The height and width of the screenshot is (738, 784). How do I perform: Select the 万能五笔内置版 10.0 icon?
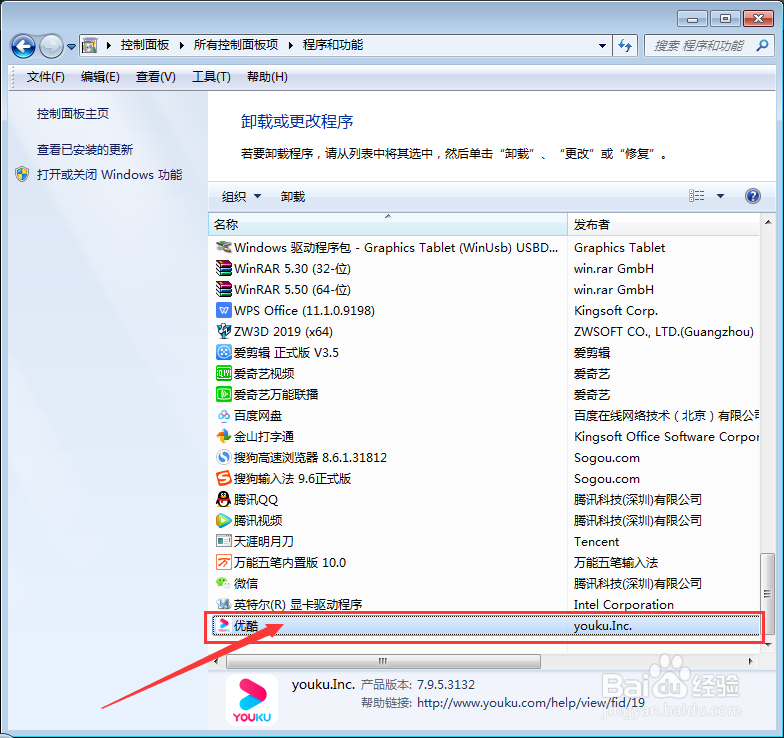pyautogui.click(x=224, y=562)
